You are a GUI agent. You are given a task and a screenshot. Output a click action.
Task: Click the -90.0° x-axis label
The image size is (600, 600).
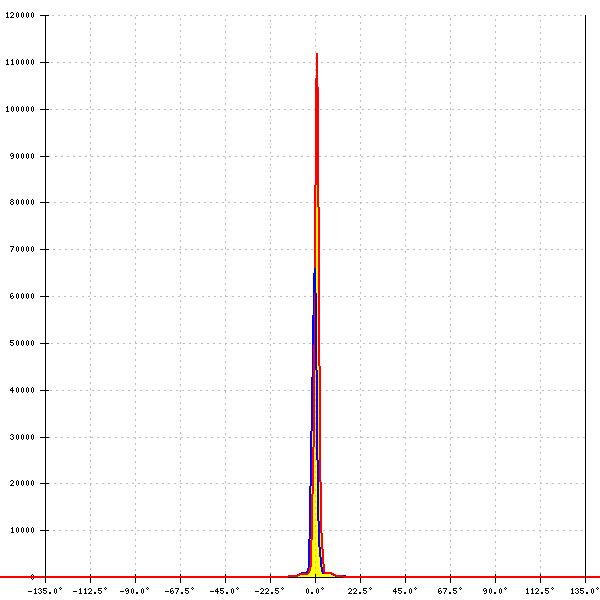[x=135, y=591]
